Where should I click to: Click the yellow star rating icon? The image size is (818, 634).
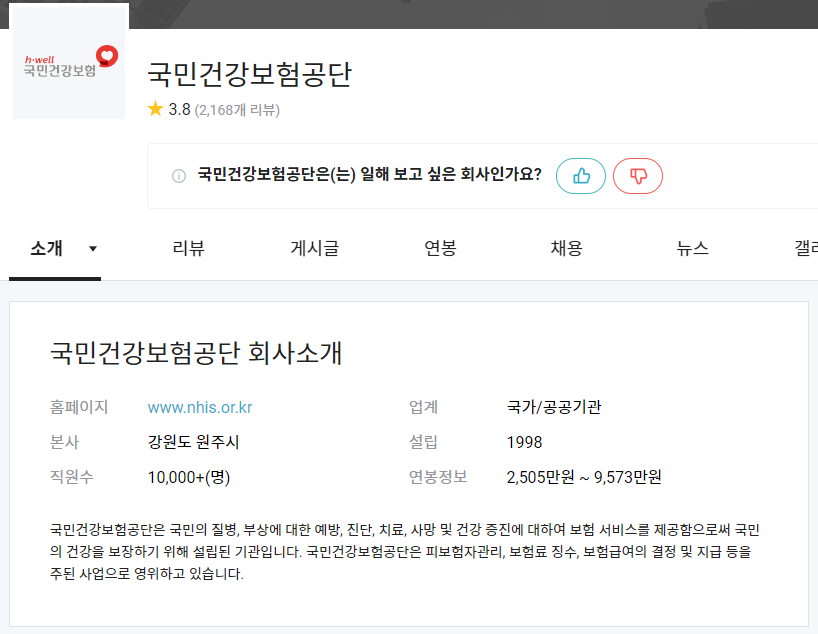[x=155, y=109]
